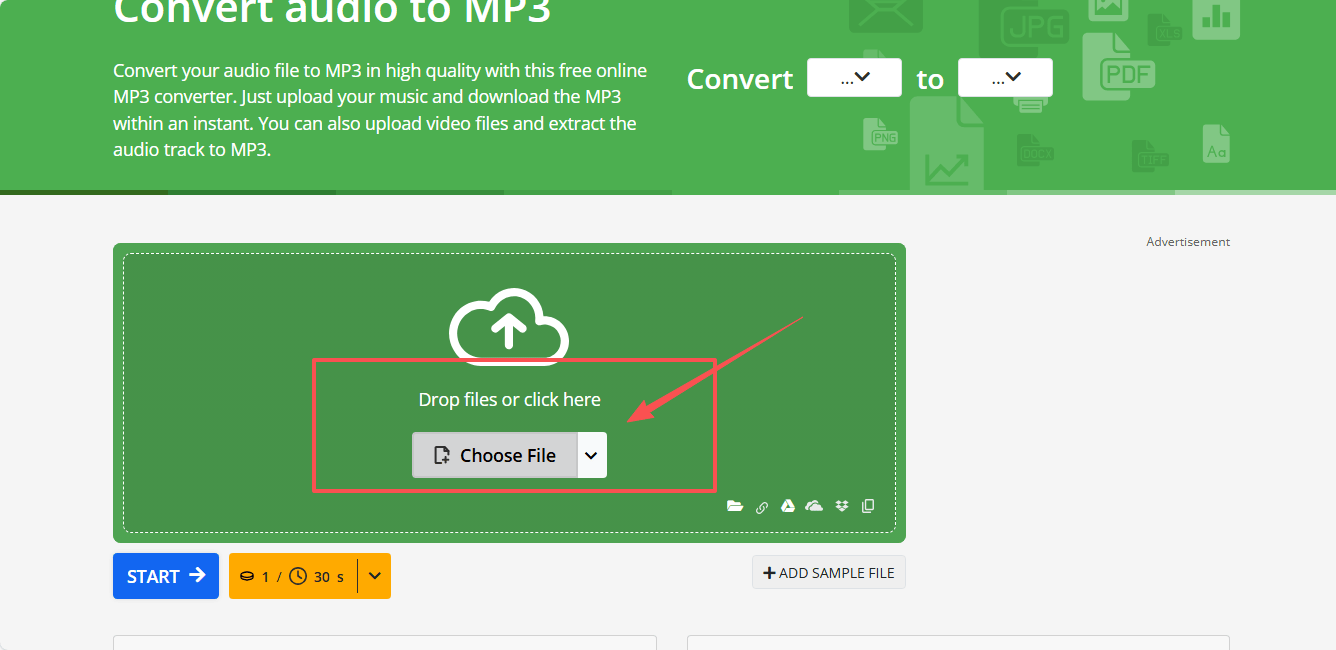Click the coin credits icon in orange button
Screen dimensions: 1336x650
click(x=247, y=577)
